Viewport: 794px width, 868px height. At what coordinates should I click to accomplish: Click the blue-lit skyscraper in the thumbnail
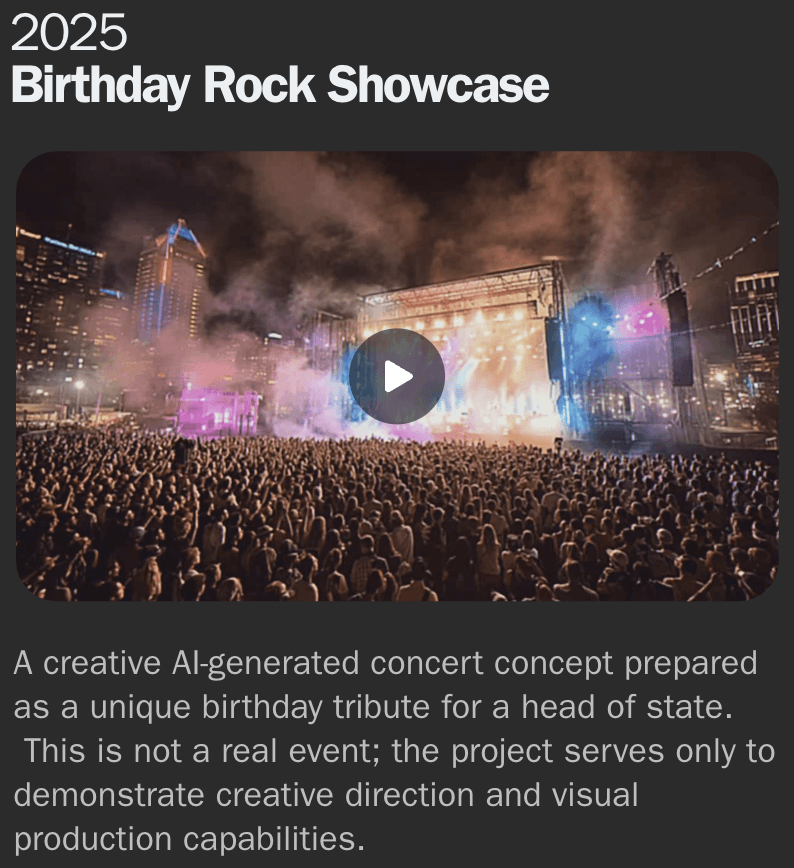point(169,282)
